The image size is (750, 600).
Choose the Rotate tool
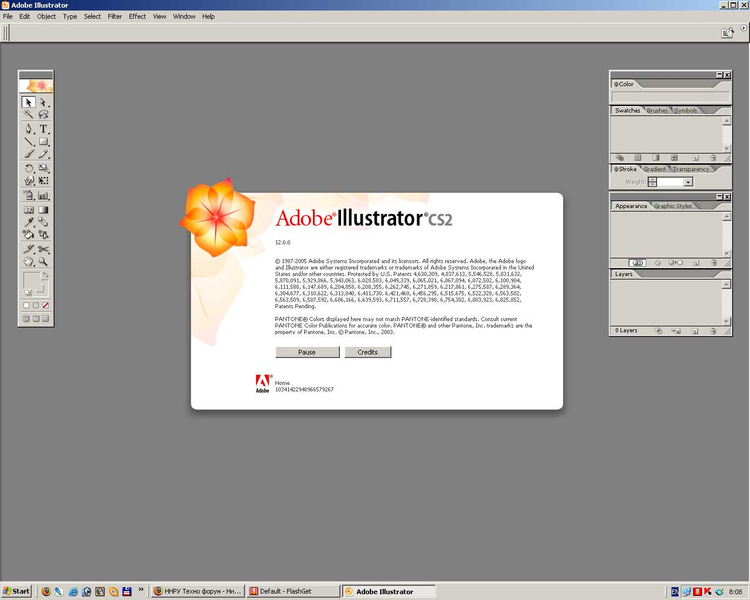(28, 168)
